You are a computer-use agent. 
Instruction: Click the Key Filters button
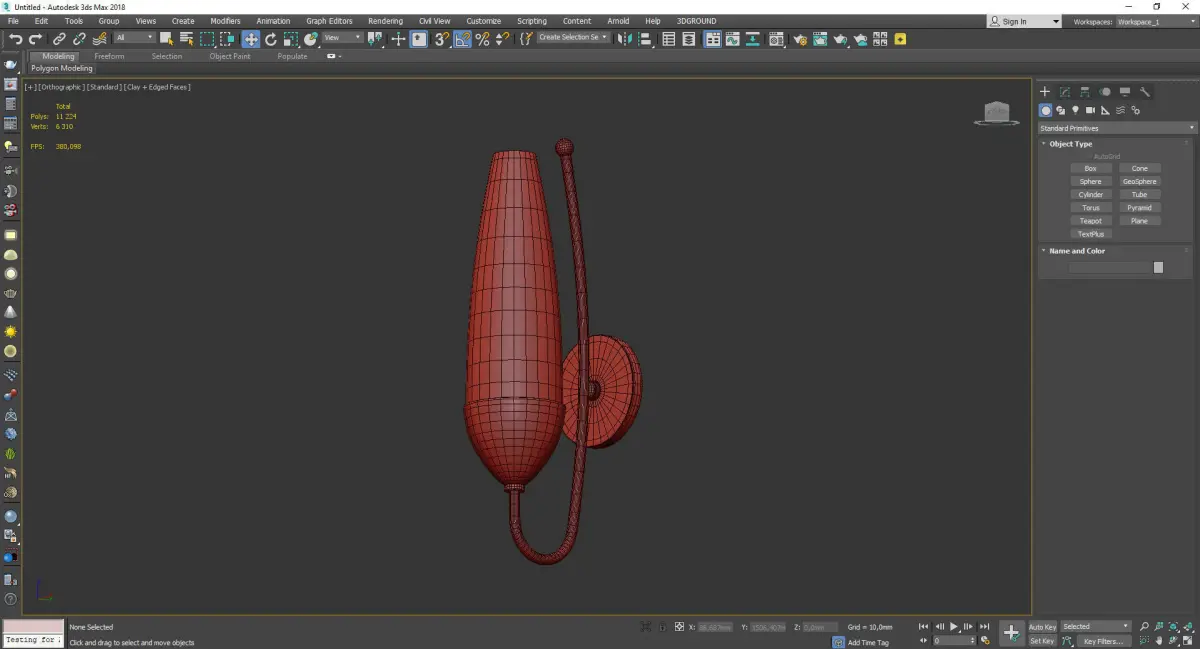(x=1102, y=641)
